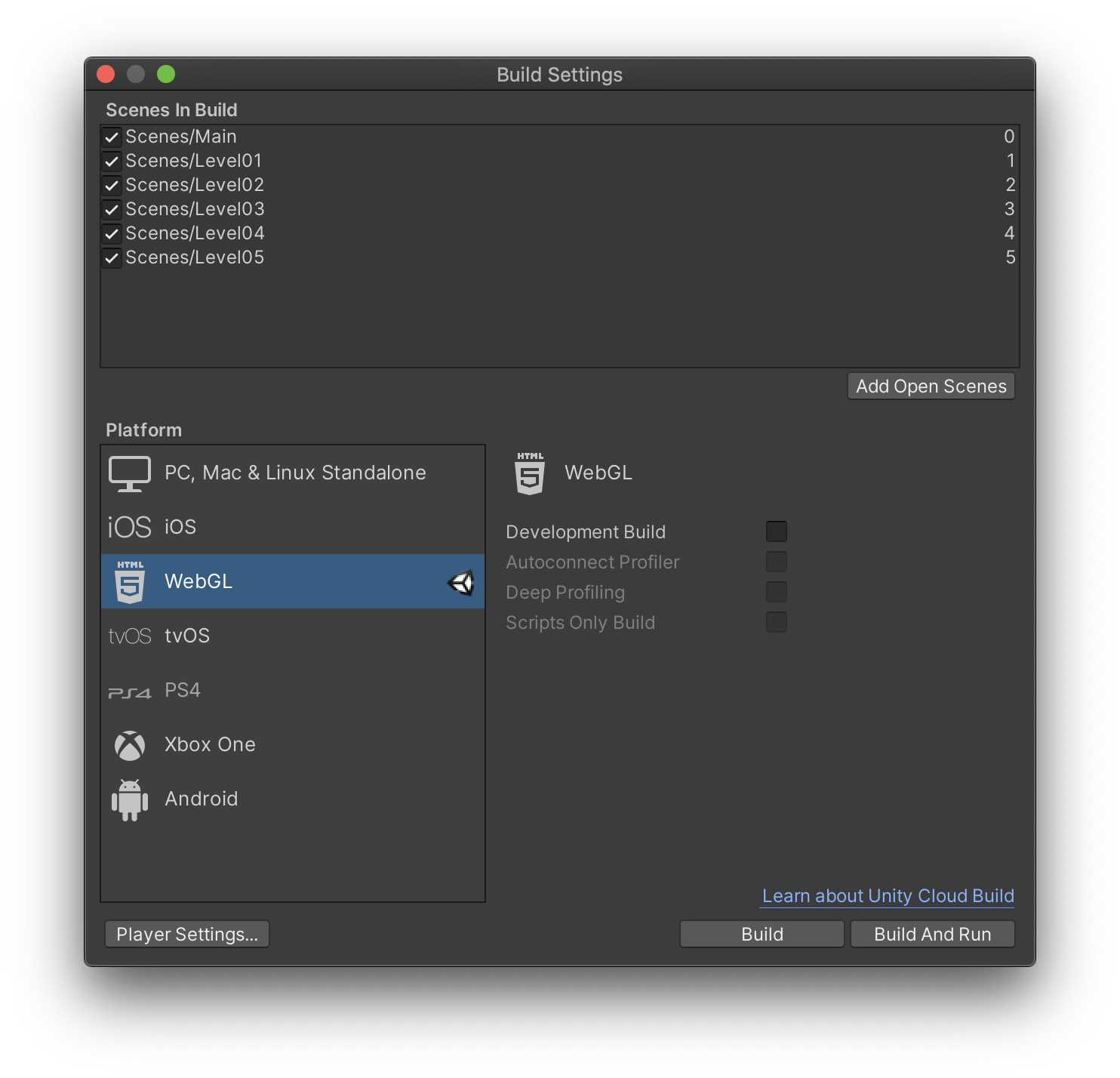This screenshot has height=1078, width=1120.
Task: Uncheck the Scenes/Level02 checkbox
Action: click(112, 186)
